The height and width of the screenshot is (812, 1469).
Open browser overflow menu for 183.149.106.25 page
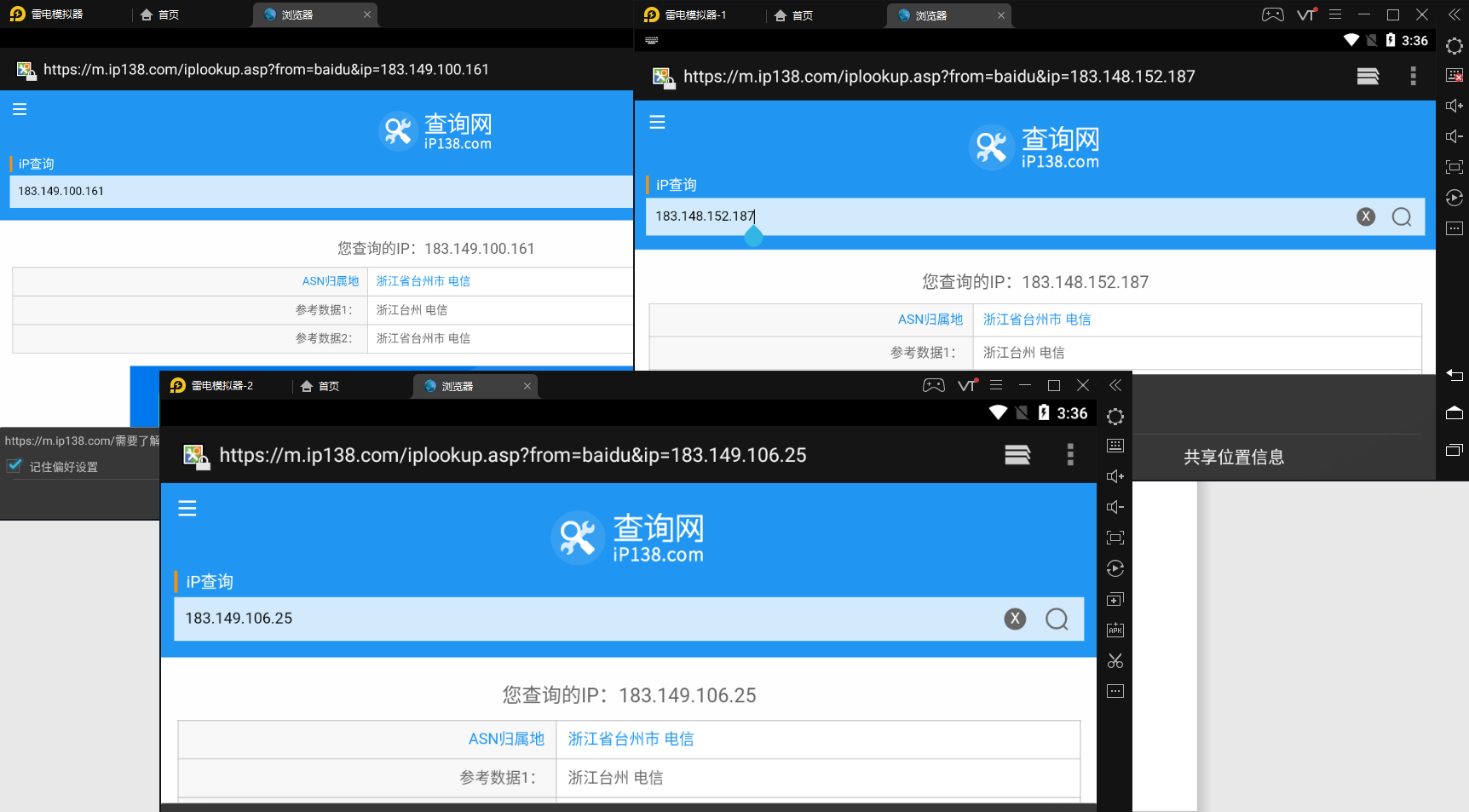click(x=1070, y=455)
